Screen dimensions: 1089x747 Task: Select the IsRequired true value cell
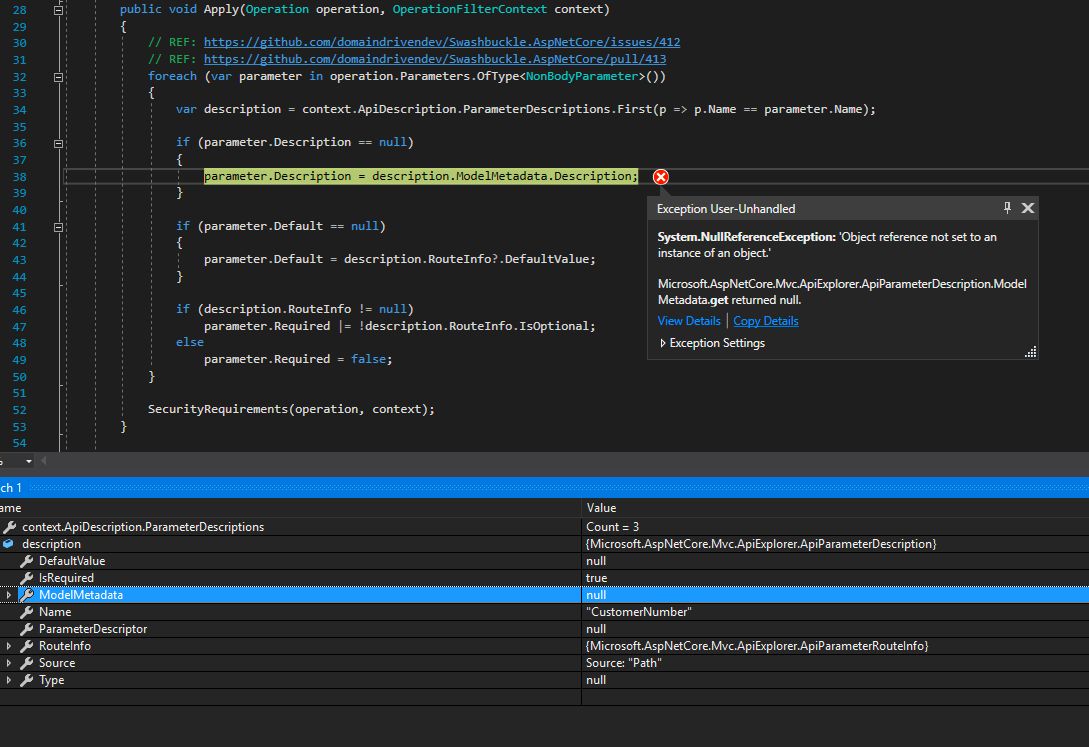[x=835, y=578]
